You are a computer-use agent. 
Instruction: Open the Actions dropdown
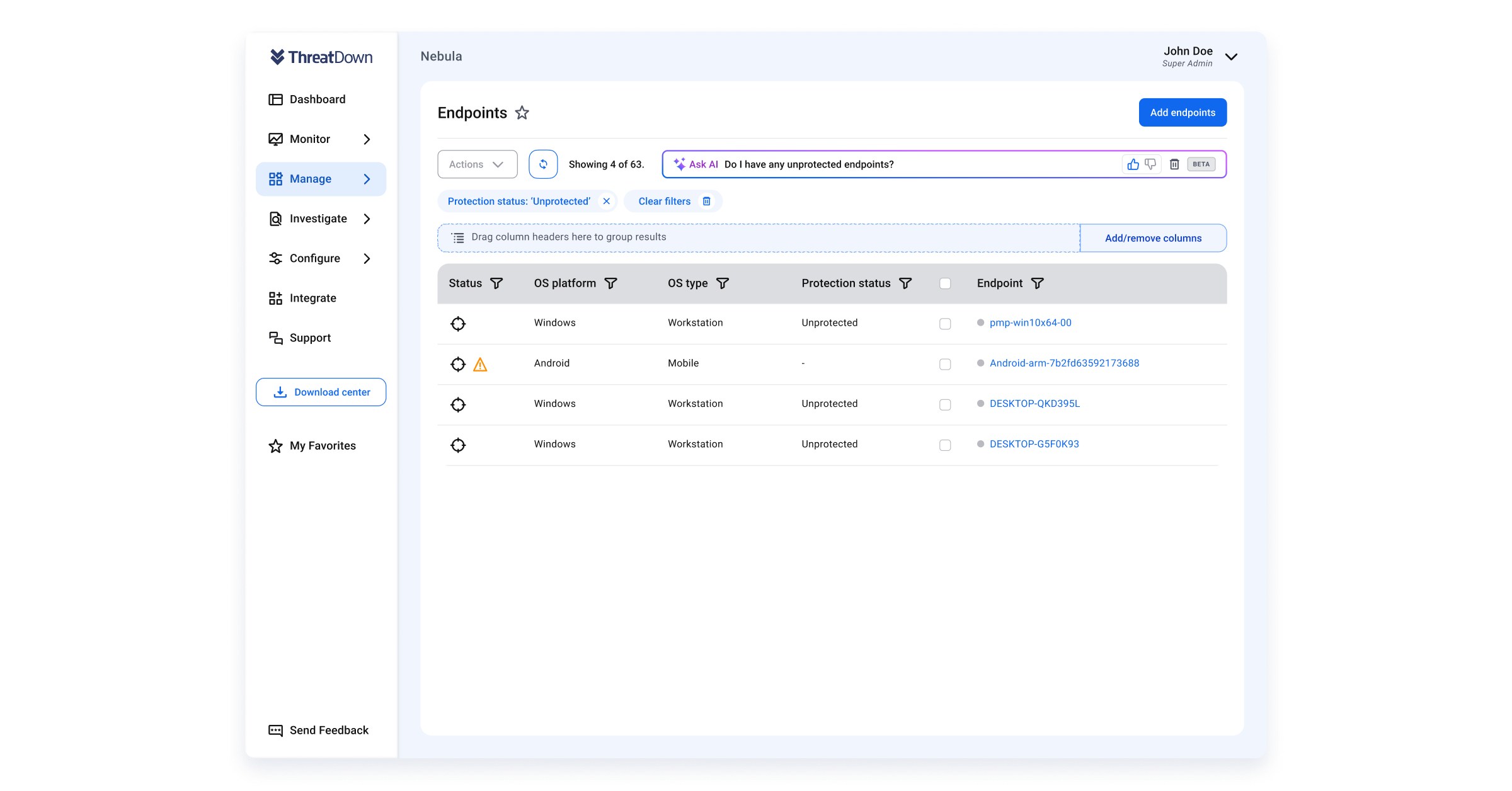478,164
